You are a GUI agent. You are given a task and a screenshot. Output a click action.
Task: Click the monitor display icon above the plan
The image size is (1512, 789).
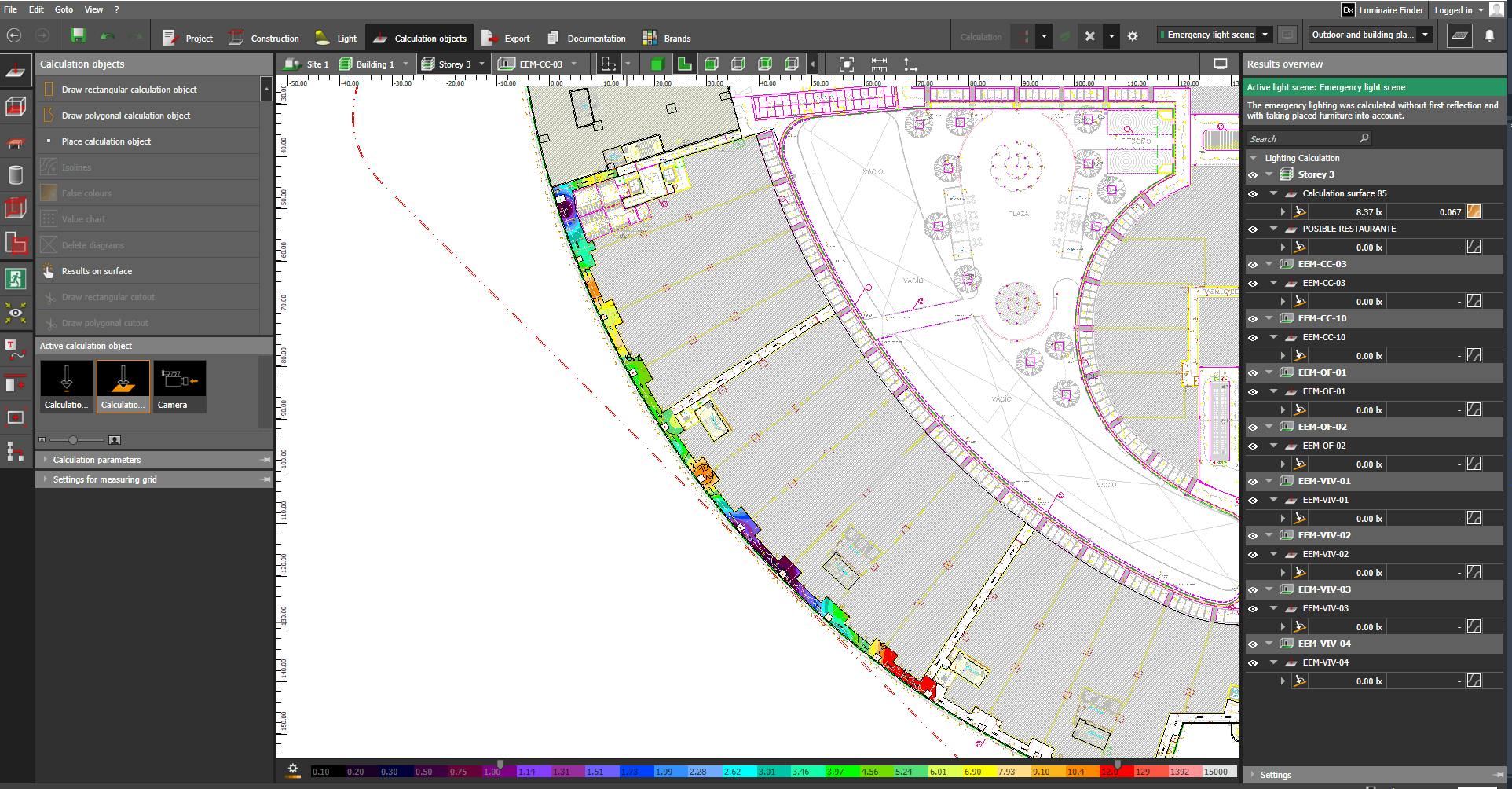tap(1220, 64)
